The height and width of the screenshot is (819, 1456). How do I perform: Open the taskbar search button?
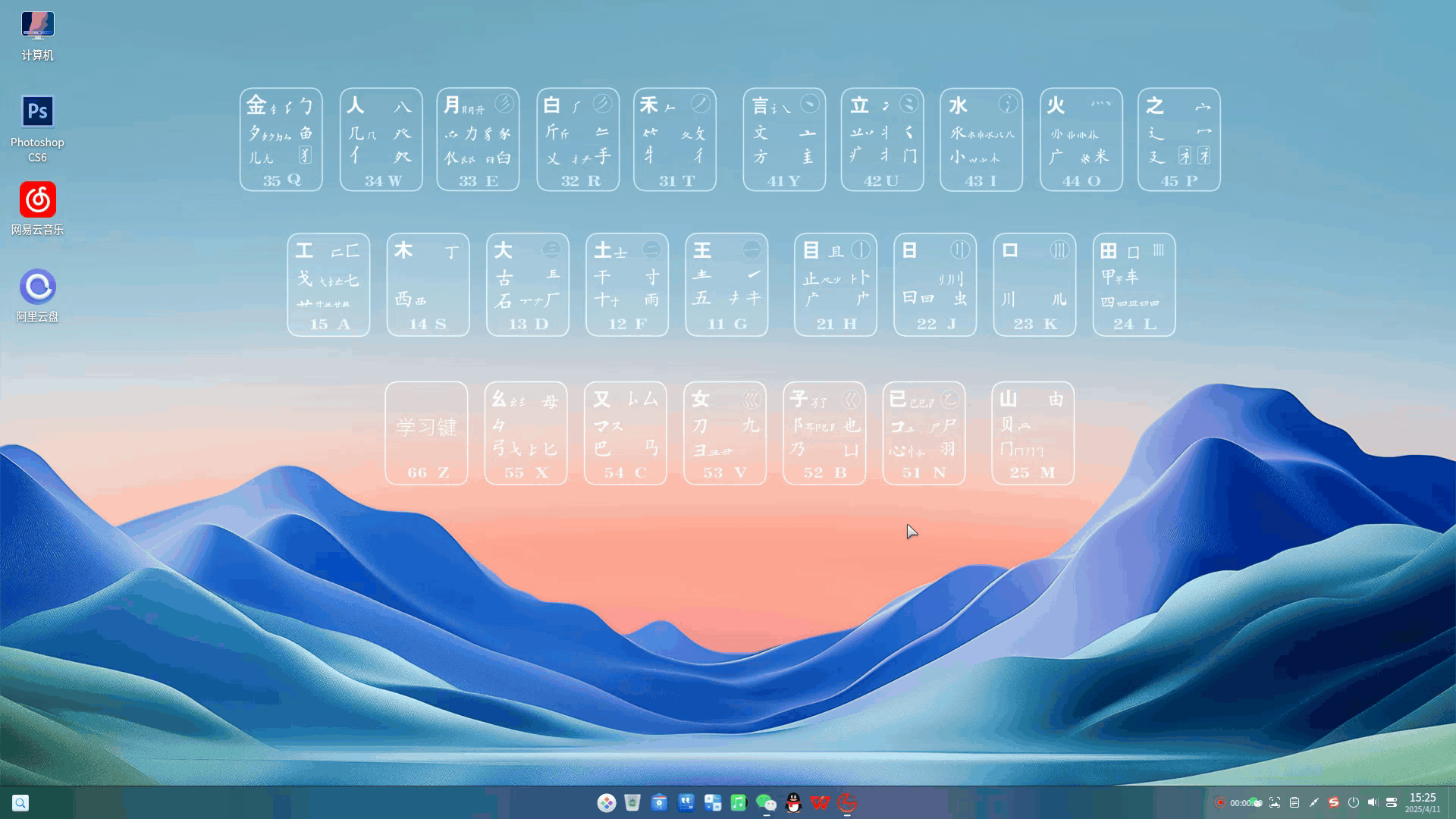tap(20, 803)
